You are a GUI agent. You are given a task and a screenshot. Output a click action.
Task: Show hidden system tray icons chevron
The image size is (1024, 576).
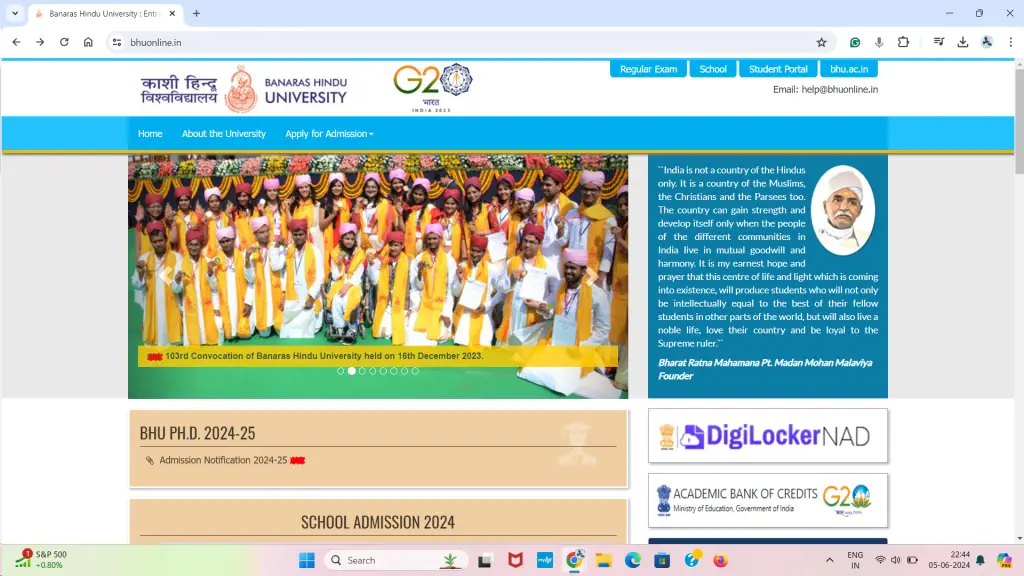[x=829, y=560]
